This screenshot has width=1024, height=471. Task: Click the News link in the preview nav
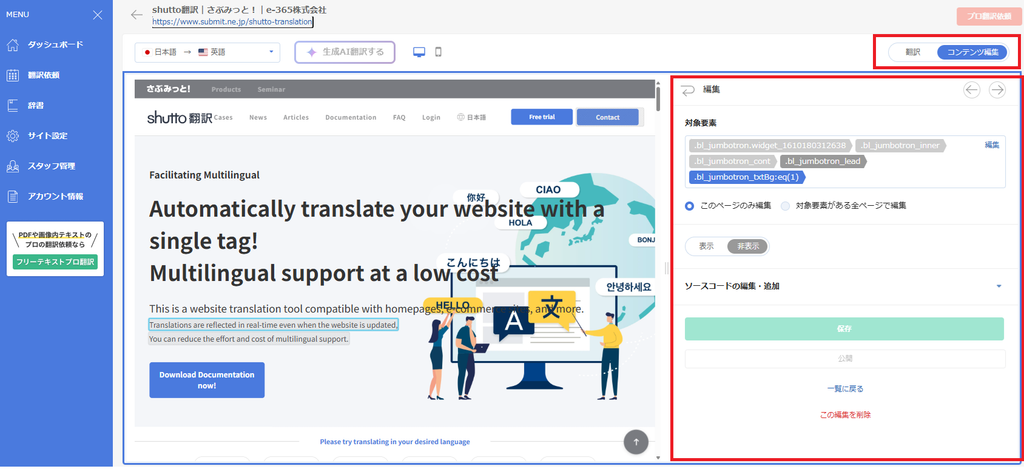tap(258, 118)
